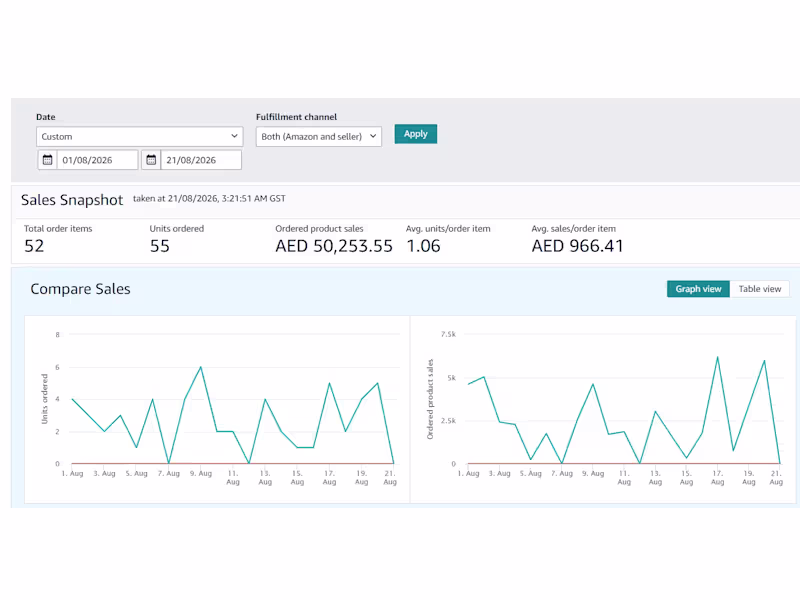800x600 pixels.
Task: Click the 9 Aug peak on units chart
Action: pyautogui.click(x=201, y=367)
